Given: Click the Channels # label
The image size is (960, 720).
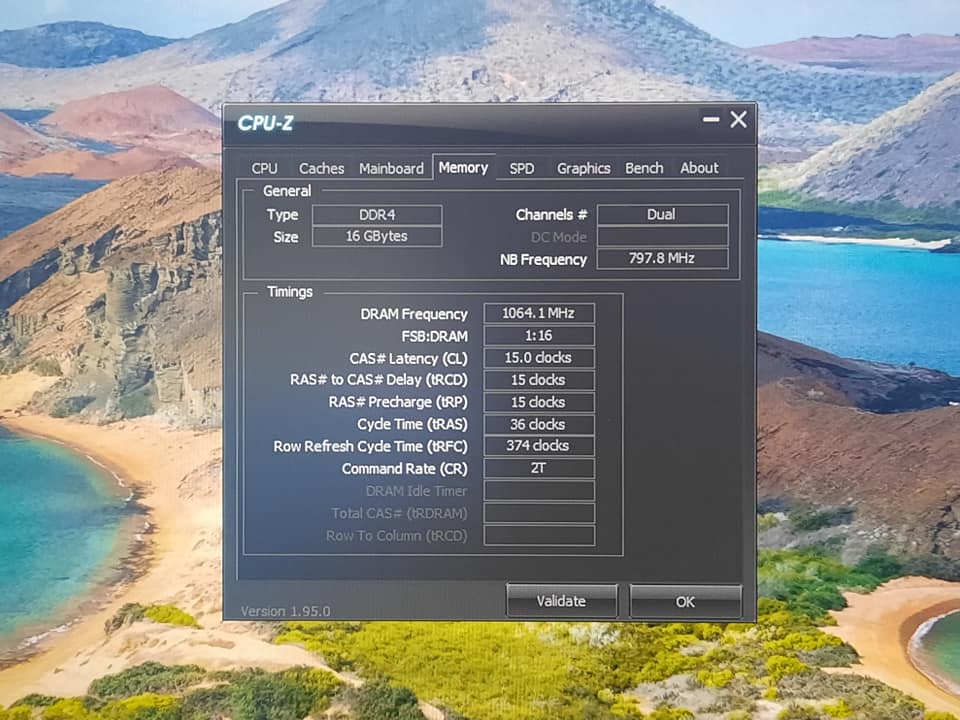Looking at the screenshot, I should (551, 215).
